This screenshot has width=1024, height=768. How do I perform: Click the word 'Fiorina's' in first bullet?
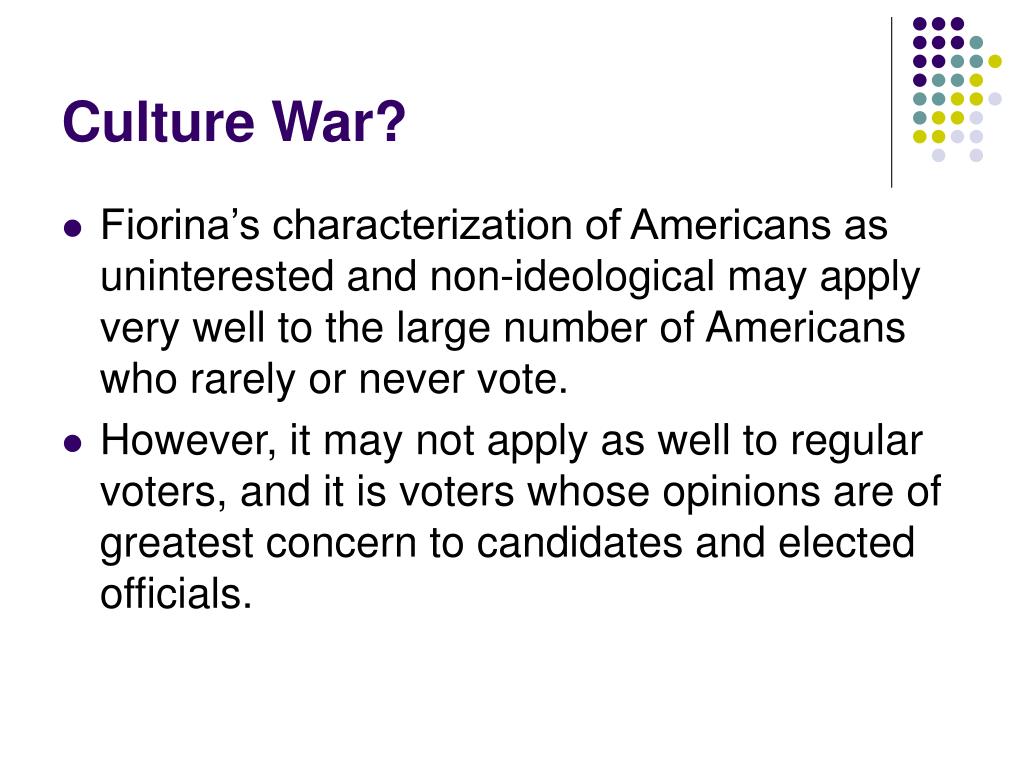tap(180, 225)
